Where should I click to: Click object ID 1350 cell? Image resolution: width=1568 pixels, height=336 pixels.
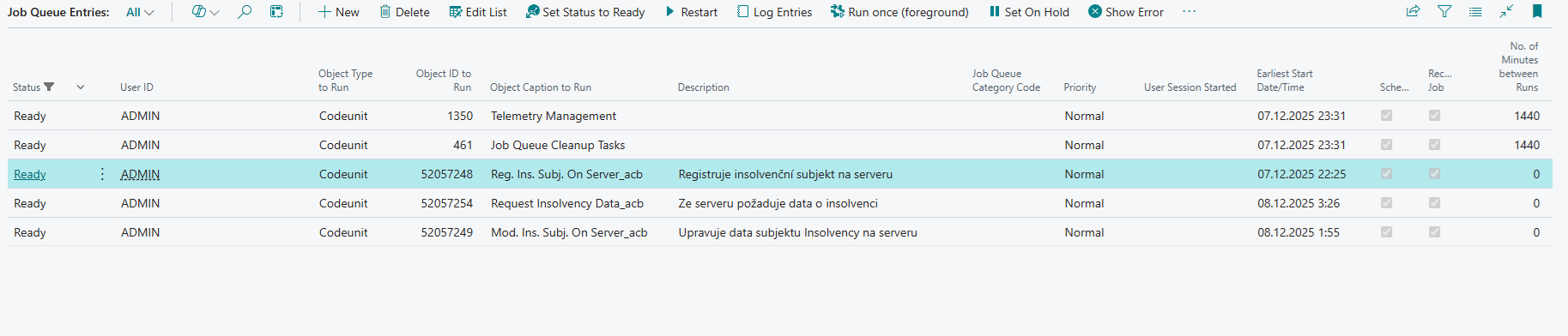(460, 116)
